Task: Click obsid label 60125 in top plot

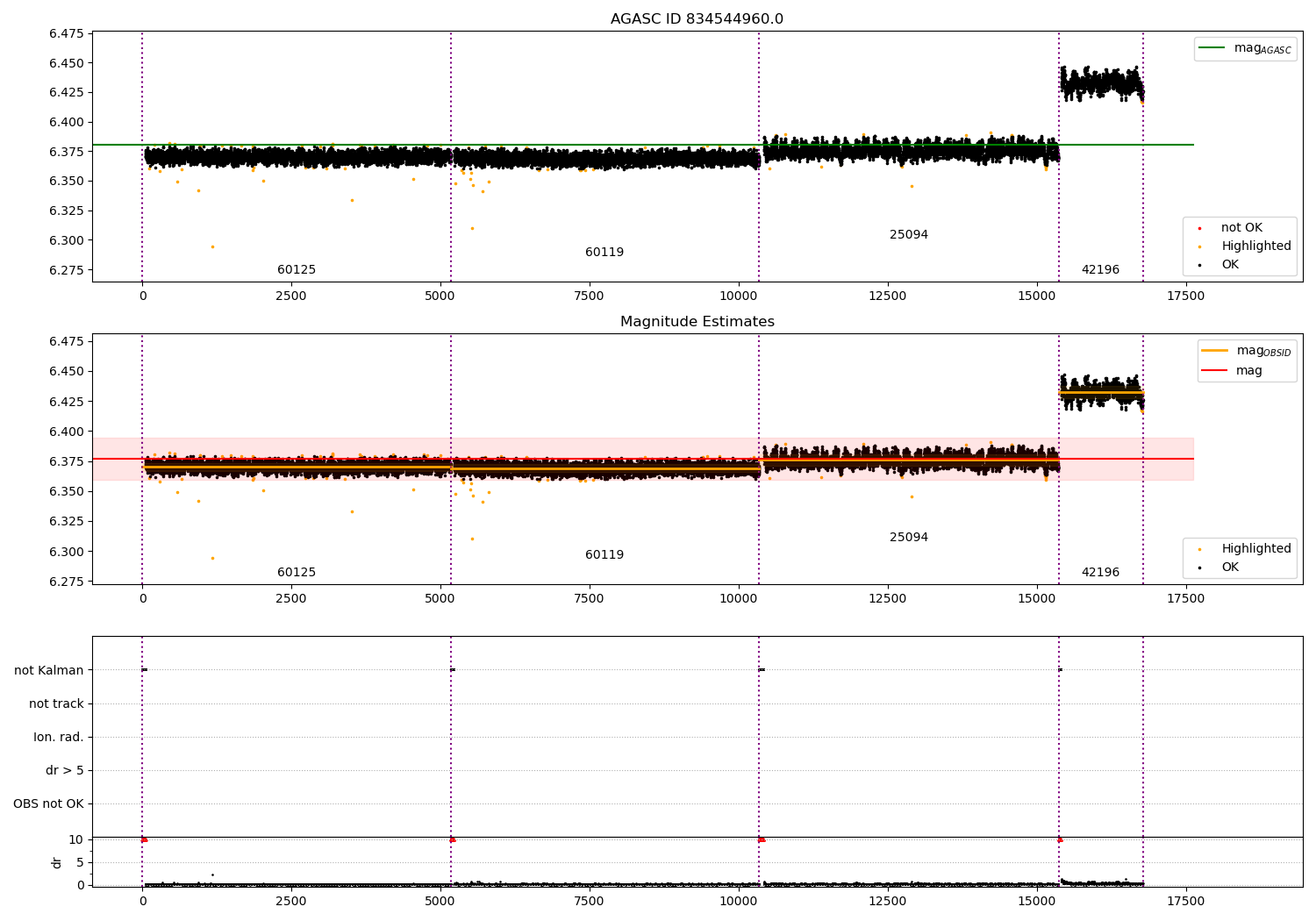Action: pyautogui.click(x=297, y=270)
